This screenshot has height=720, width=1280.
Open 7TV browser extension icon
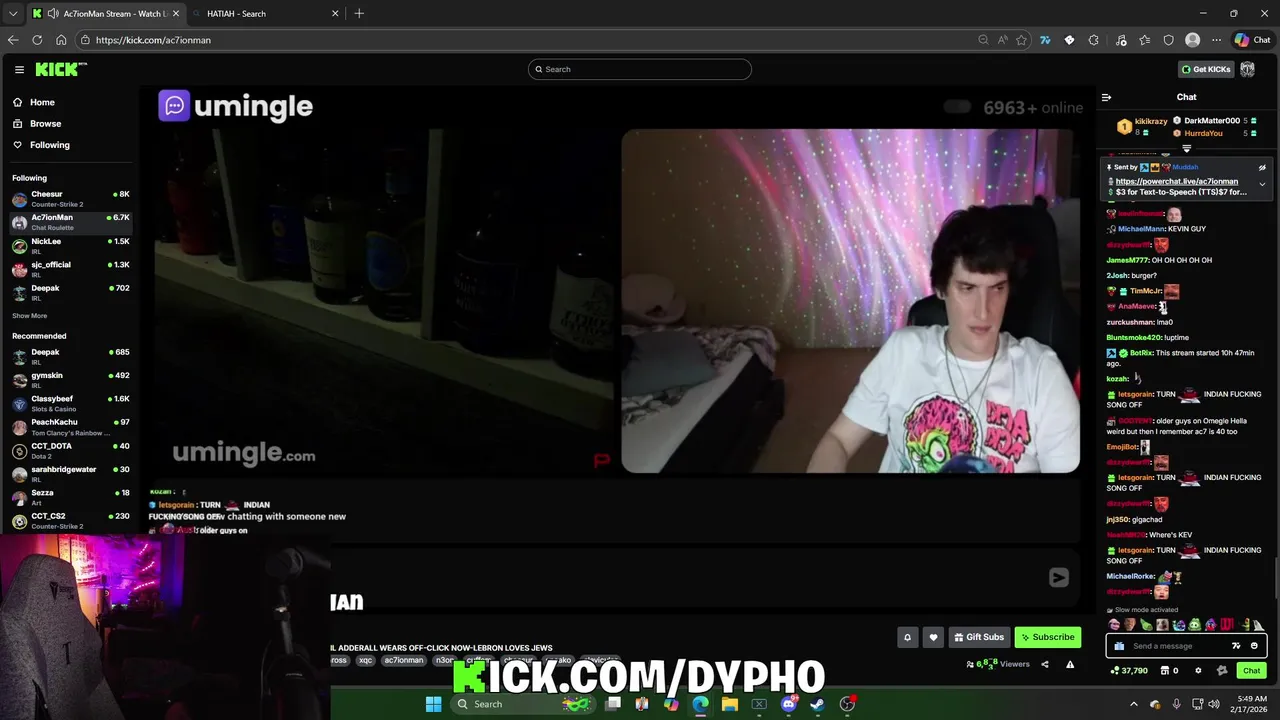coord(1045,40)
